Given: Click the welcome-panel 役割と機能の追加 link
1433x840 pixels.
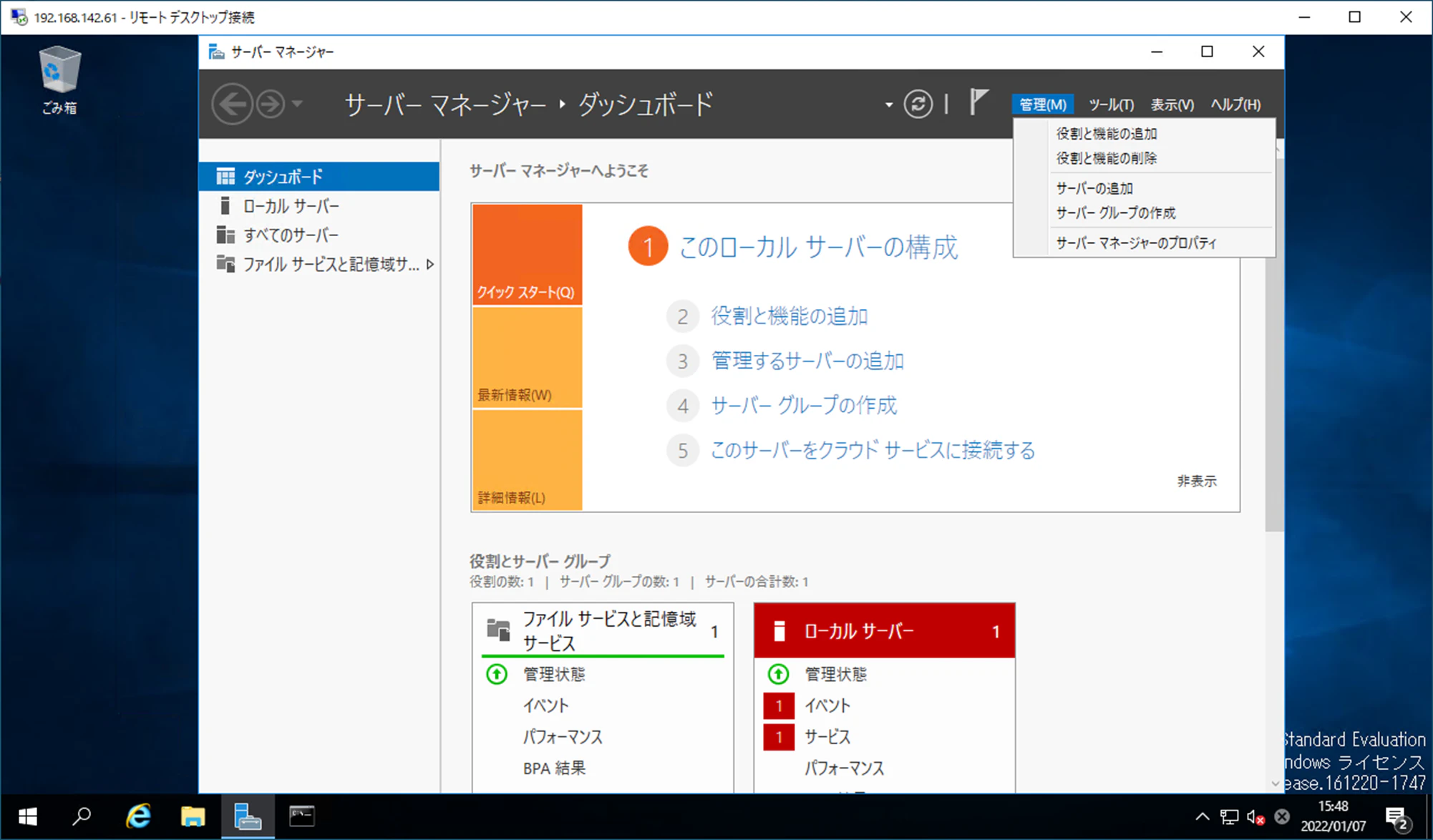Looking at the screenshot, I should [789, 316].
